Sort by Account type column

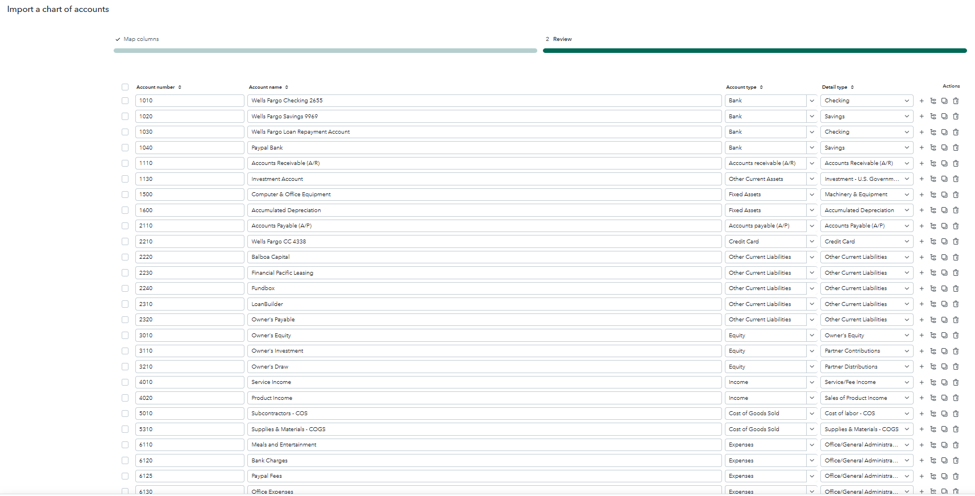tap(761, 88)
